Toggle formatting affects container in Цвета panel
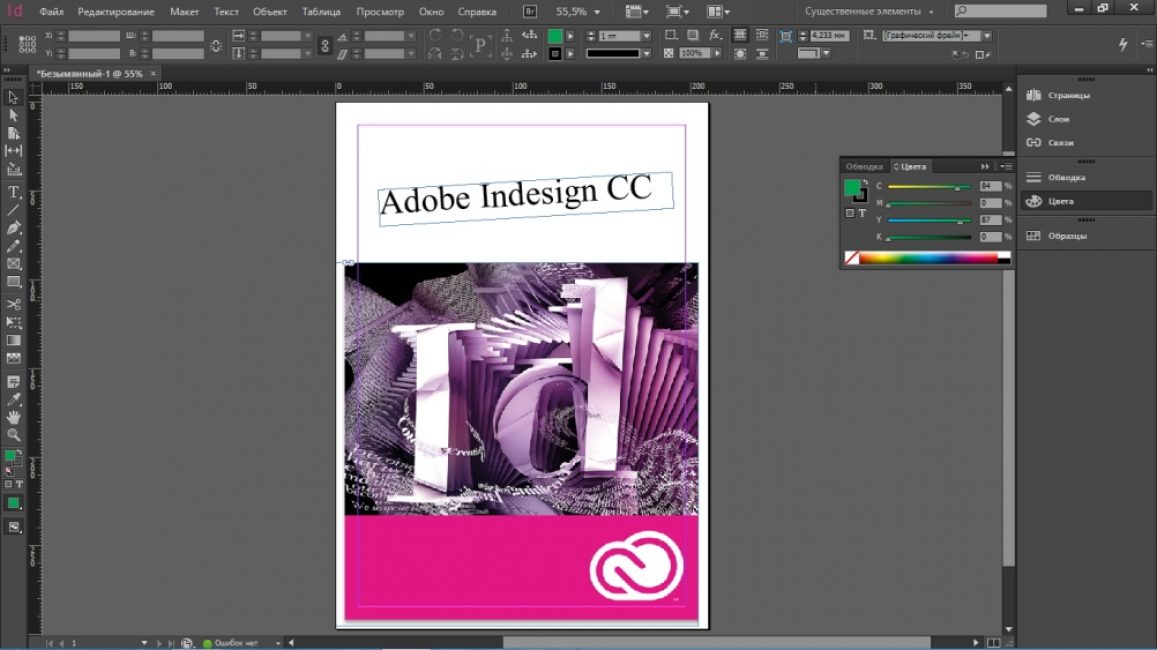This screenshot has height=650, width=1157. (850, 213)
